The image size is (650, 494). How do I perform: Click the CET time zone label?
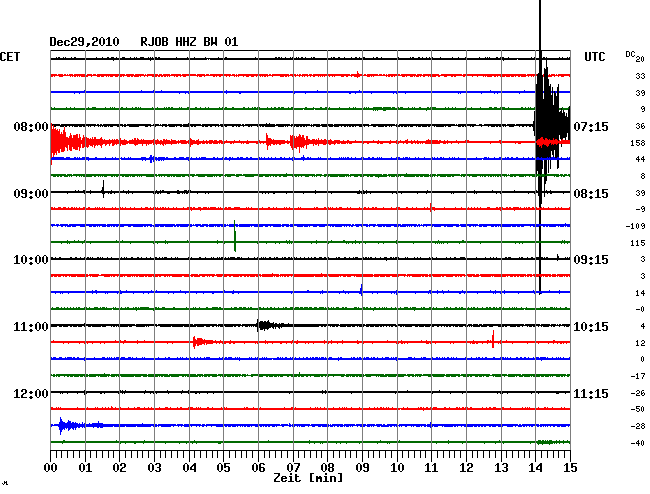point(10,57)
